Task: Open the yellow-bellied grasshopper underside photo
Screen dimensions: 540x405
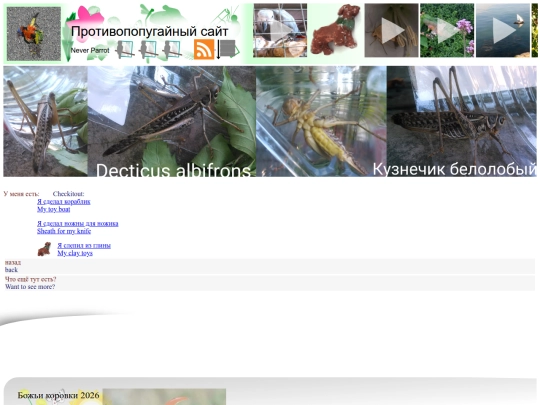Action: click(x=321, y=121)
